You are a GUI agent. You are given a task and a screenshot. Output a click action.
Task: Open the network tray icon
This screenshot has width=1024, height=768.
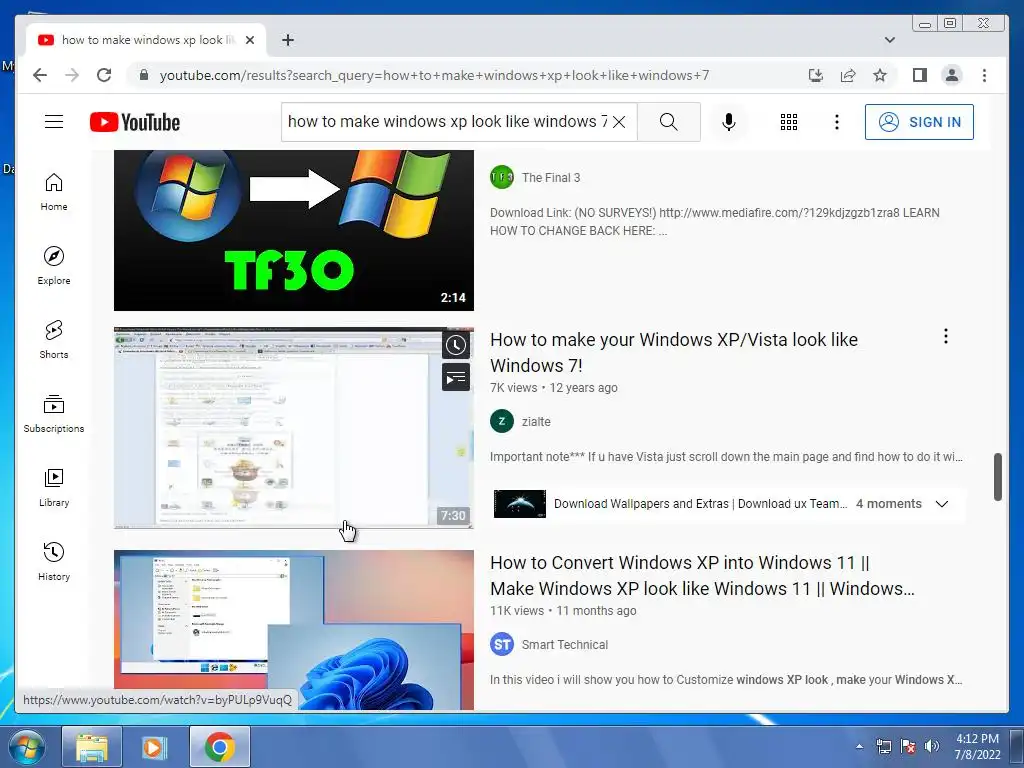coord(884,746)
